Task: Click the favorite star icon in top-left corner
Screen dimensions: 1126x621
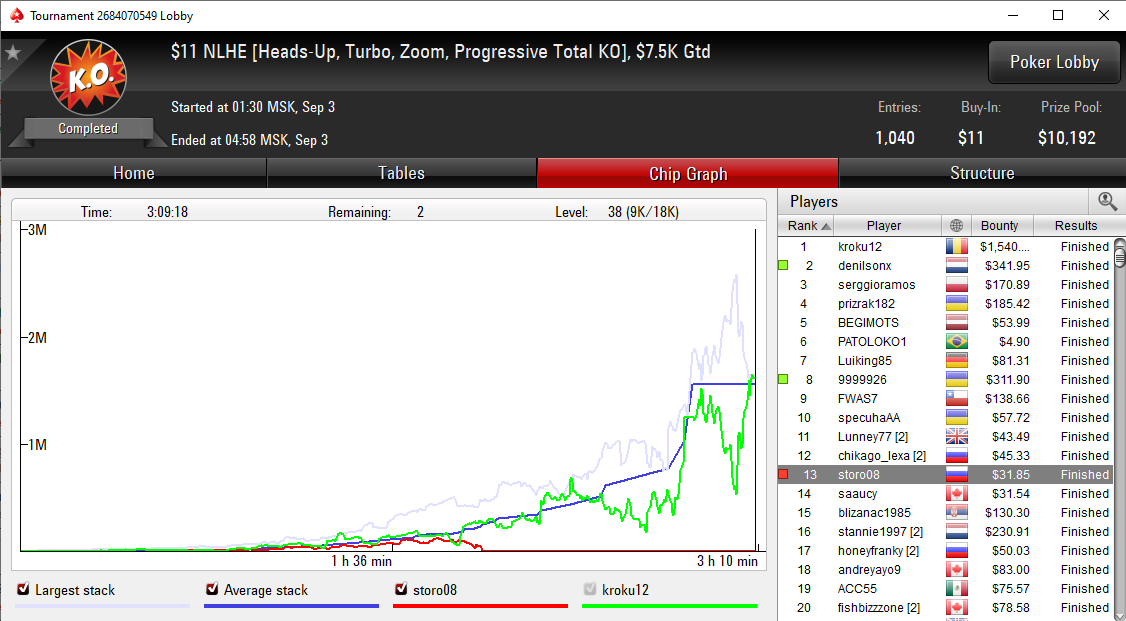Action: [12, 52]
